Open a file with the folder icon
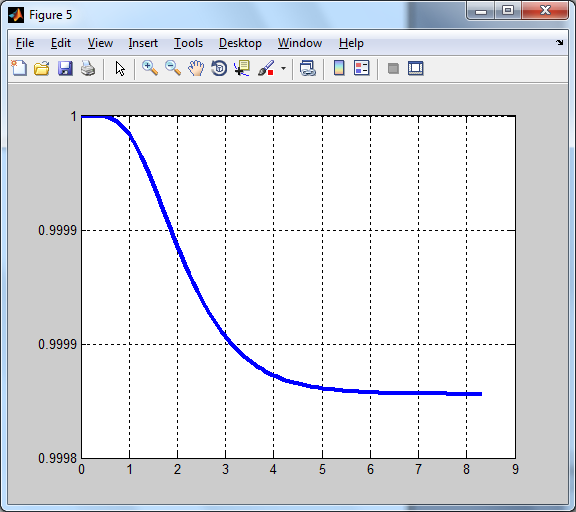This screenshot has height=512, width=576. point(42,68)
